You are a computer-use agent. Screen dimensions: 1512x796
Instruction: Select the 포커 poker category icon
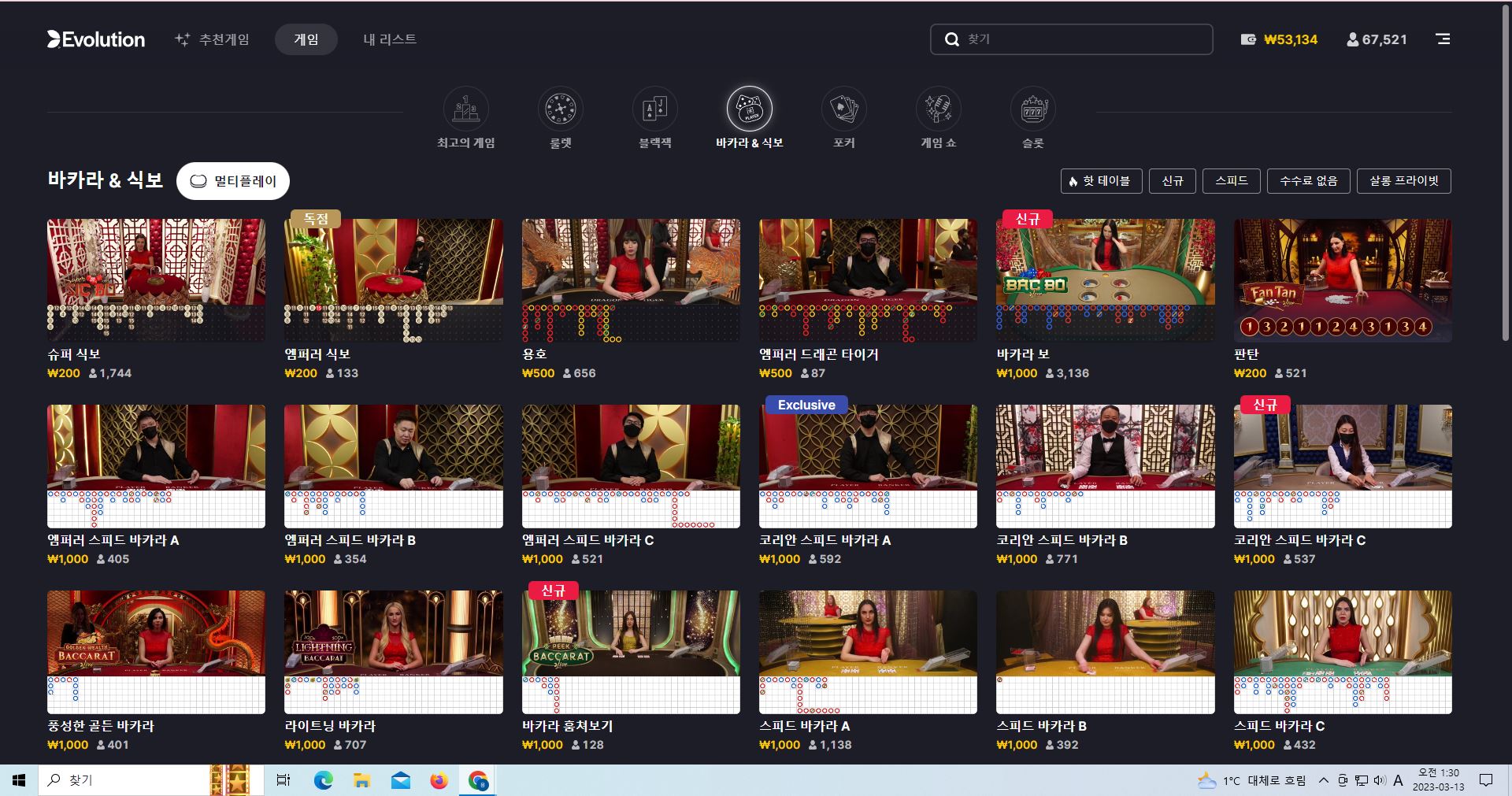coord(843,109)
